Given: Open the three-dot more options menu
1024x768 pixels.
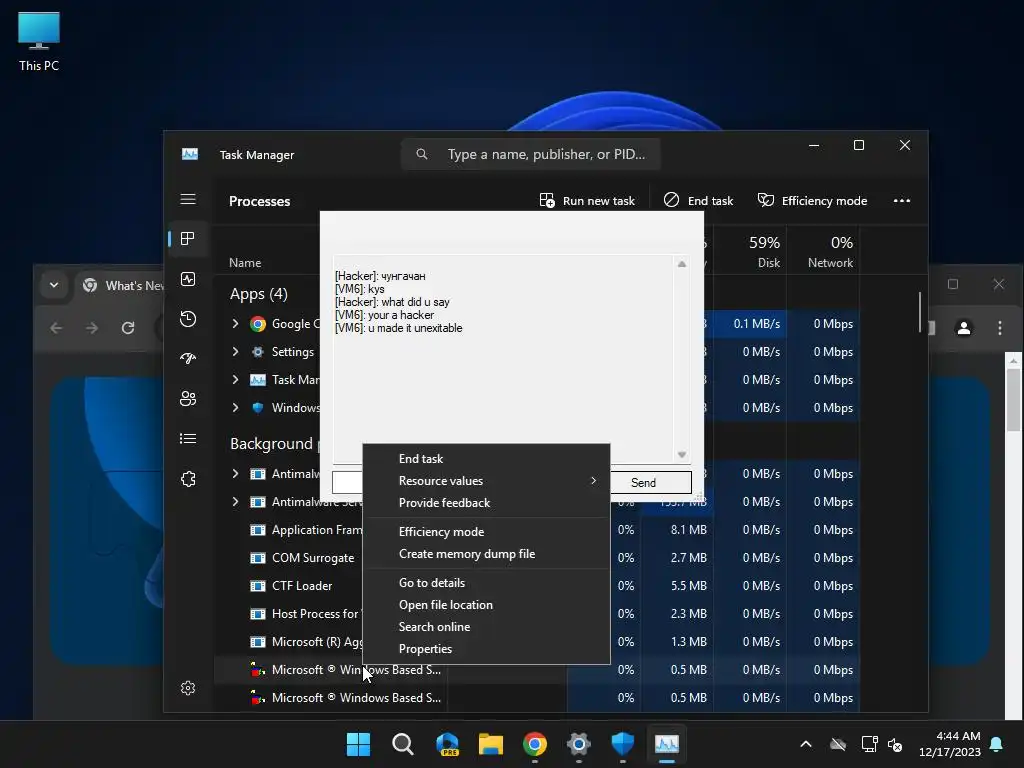Looking at the screenshot, I should pos(902,200).
